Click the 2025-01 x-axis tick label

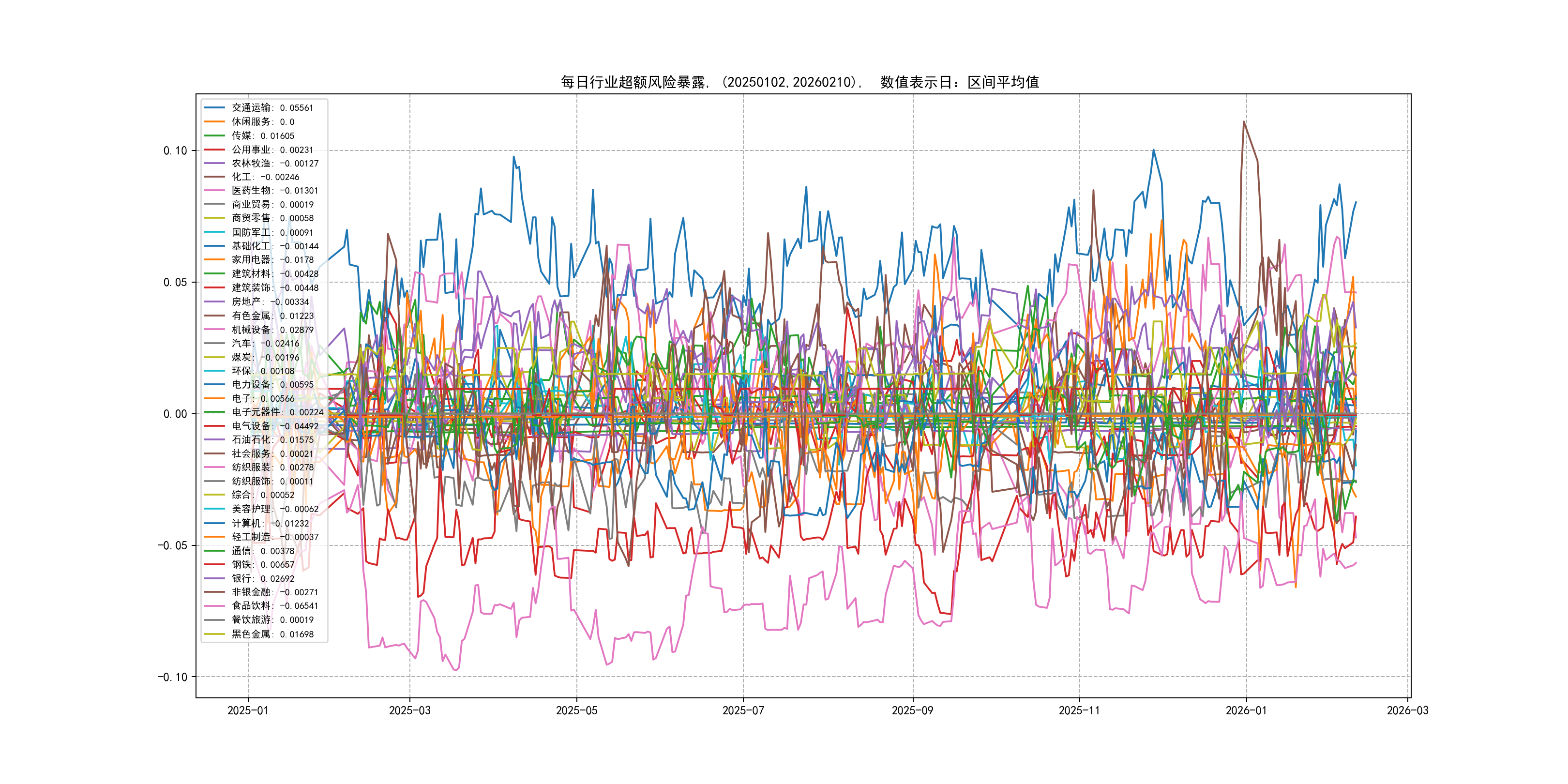click(x=248, y=710)
